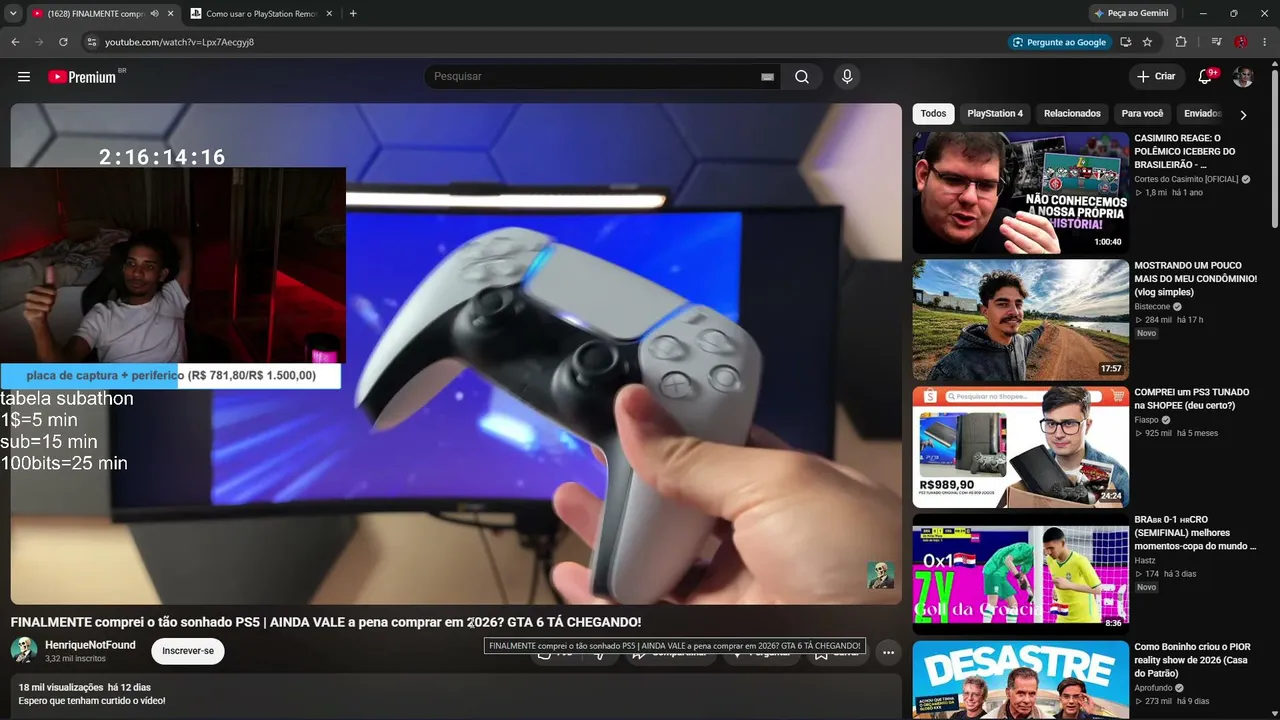Show more filter chips with the arrow
This screenshot has height=720, width=1280.
[x=1243, y=115]
